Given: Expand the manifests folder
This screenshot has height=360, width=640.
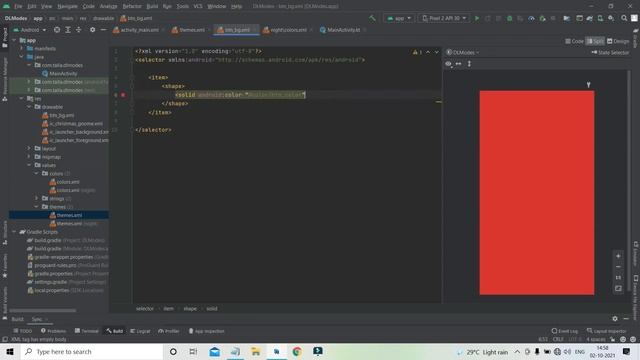Looking at the screenshot, I should [22, 49].
